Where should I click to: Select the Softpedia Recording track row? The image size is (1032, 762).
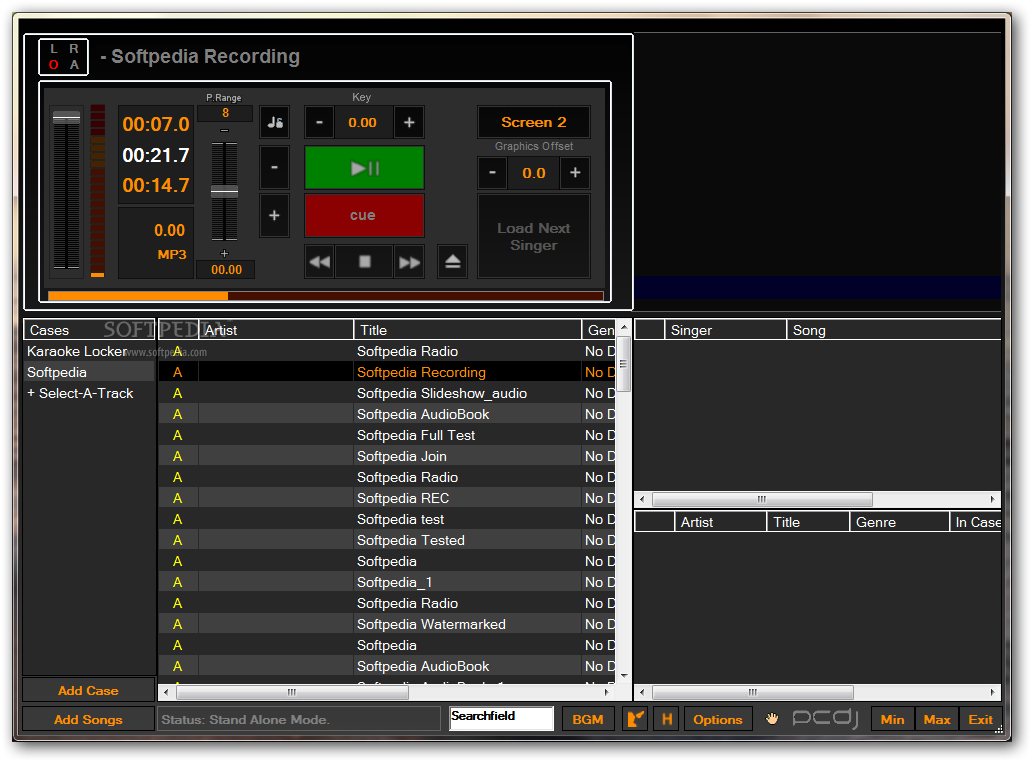click(x=387, y=372)
